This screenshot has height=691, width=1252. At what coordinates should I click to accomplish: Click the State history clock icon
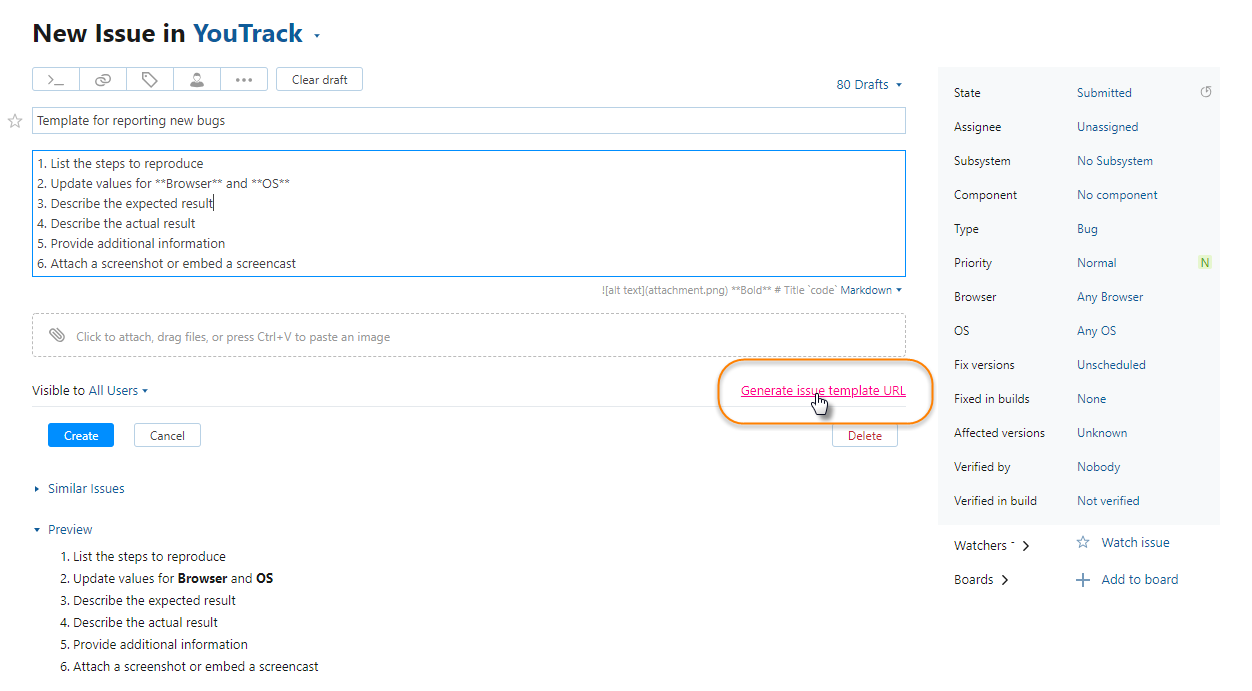1205,92
